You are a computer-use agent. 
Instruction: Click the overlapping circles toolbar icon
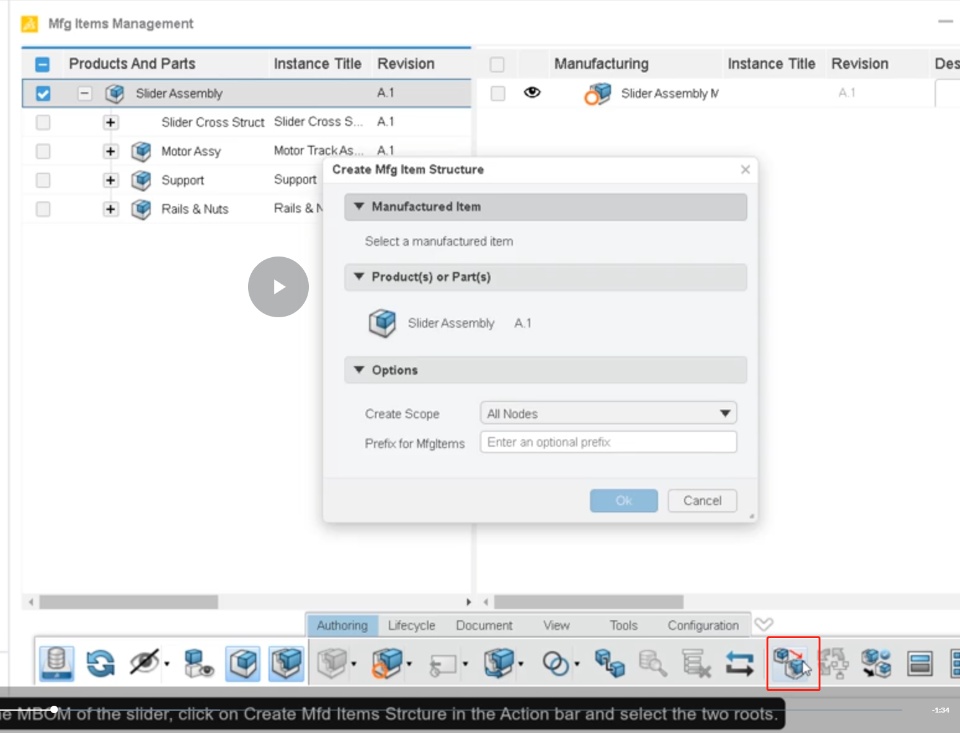coord(555,664)
